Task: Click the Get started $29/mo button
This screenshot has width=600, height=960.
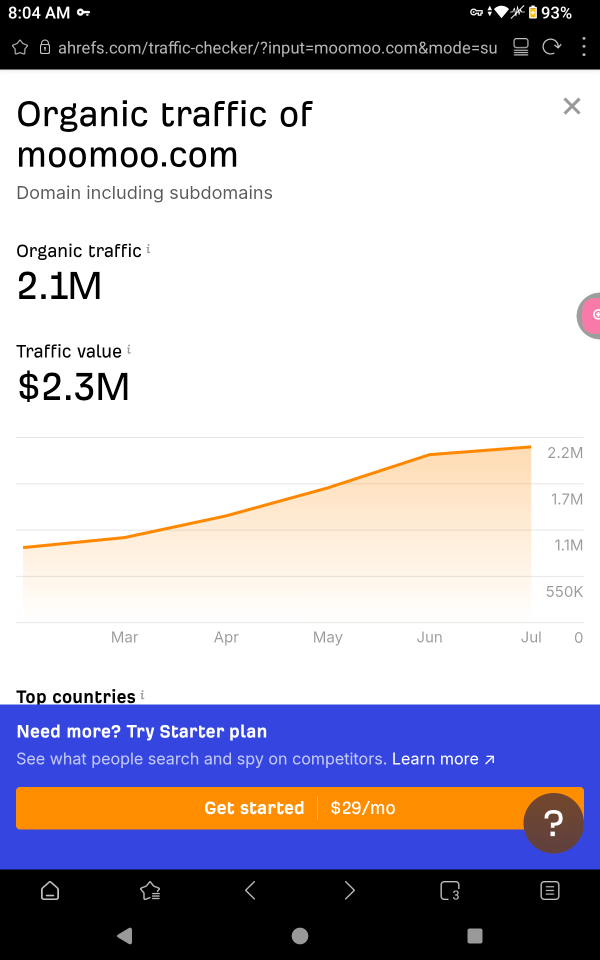Action: [x=300, y=808]
